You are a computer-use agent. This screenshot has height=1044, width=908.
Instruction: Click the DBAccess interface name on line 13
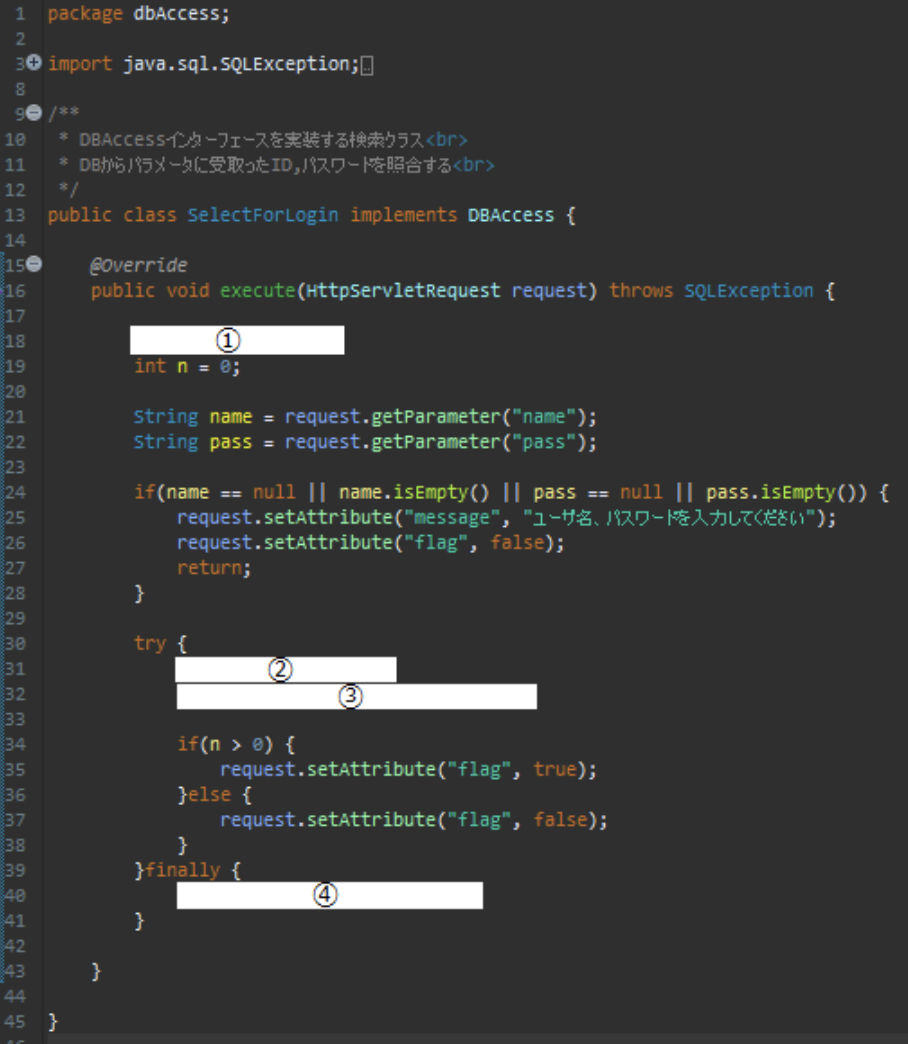pyautogui.click(x=511, y=215)
